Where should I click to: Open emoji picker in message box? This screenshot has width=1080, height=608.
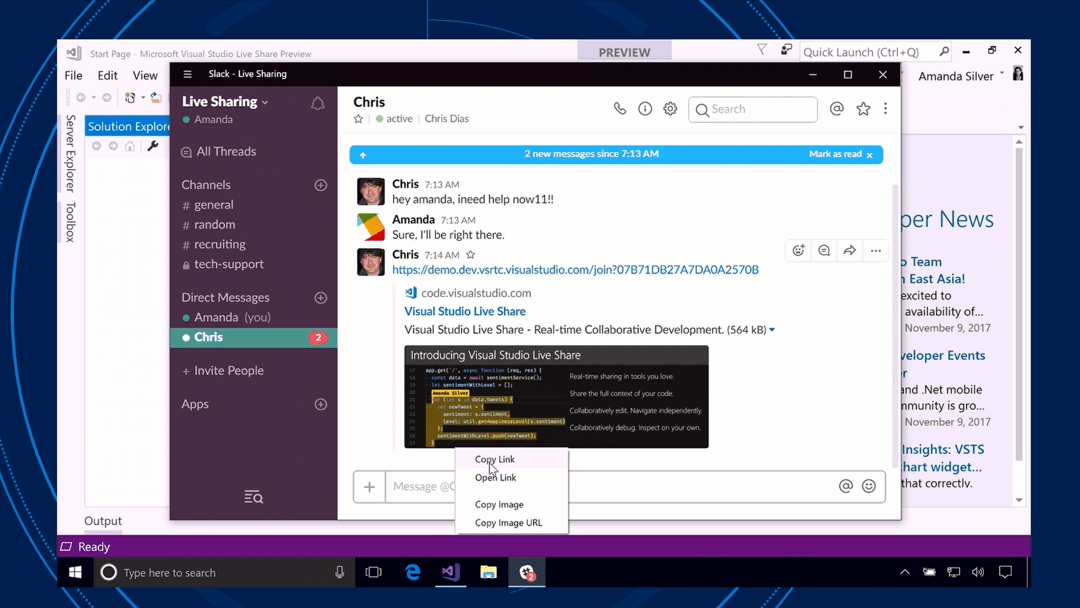click(869, 486)
